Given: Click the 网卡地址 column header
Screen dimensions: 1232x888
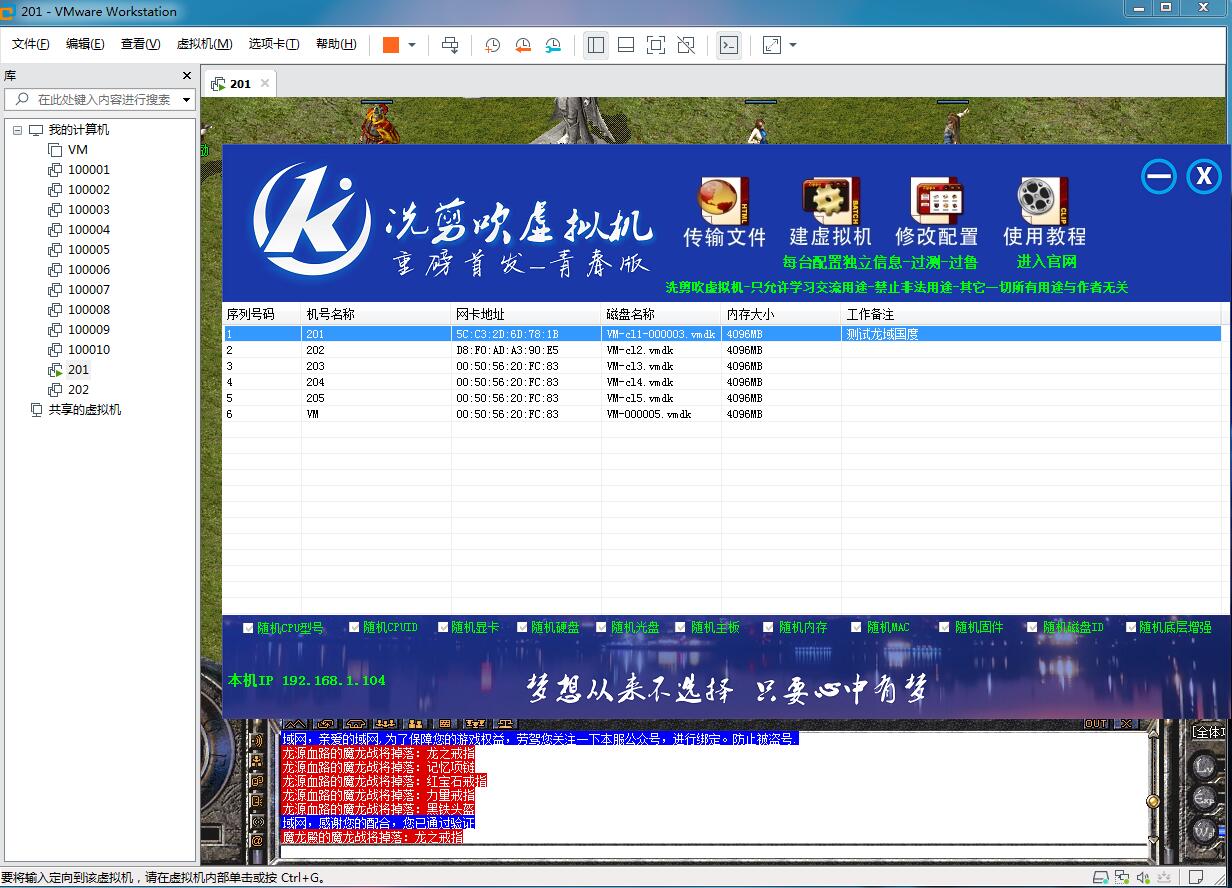Looking at the screenshot, I should (x=526, y=314).
